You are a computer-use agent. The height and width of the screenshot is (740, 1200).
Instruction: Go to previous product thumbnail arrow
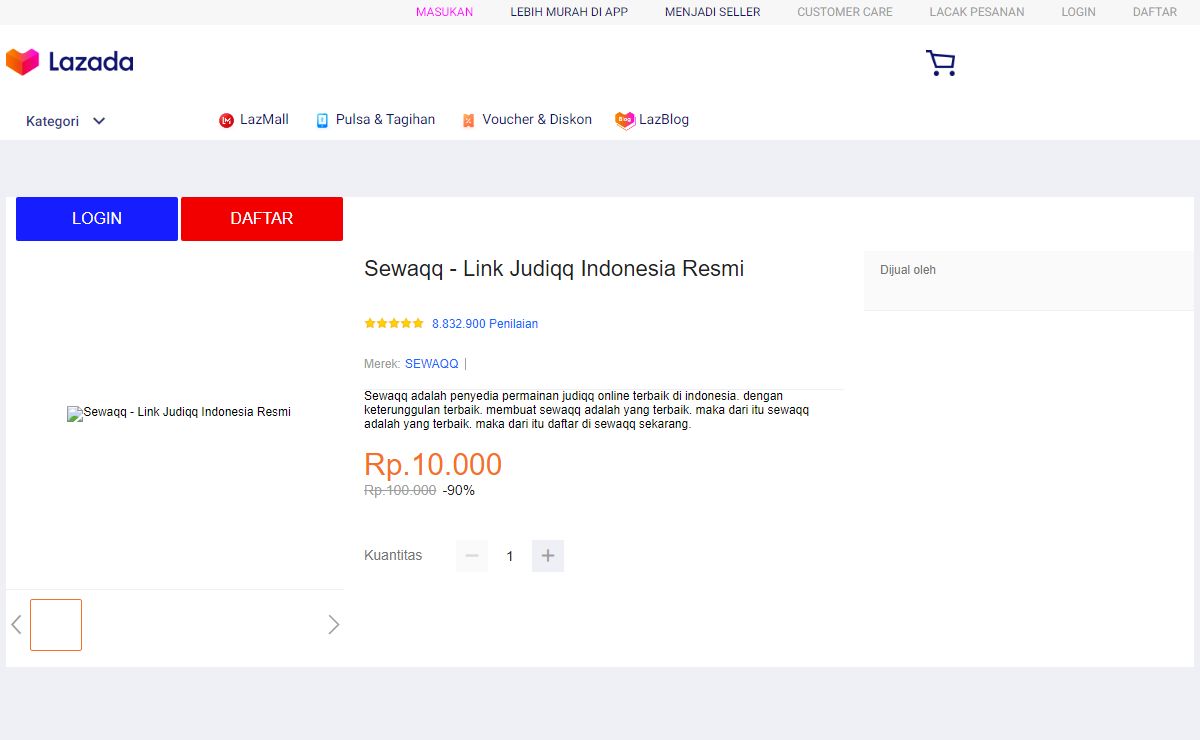tap(16, 625)
